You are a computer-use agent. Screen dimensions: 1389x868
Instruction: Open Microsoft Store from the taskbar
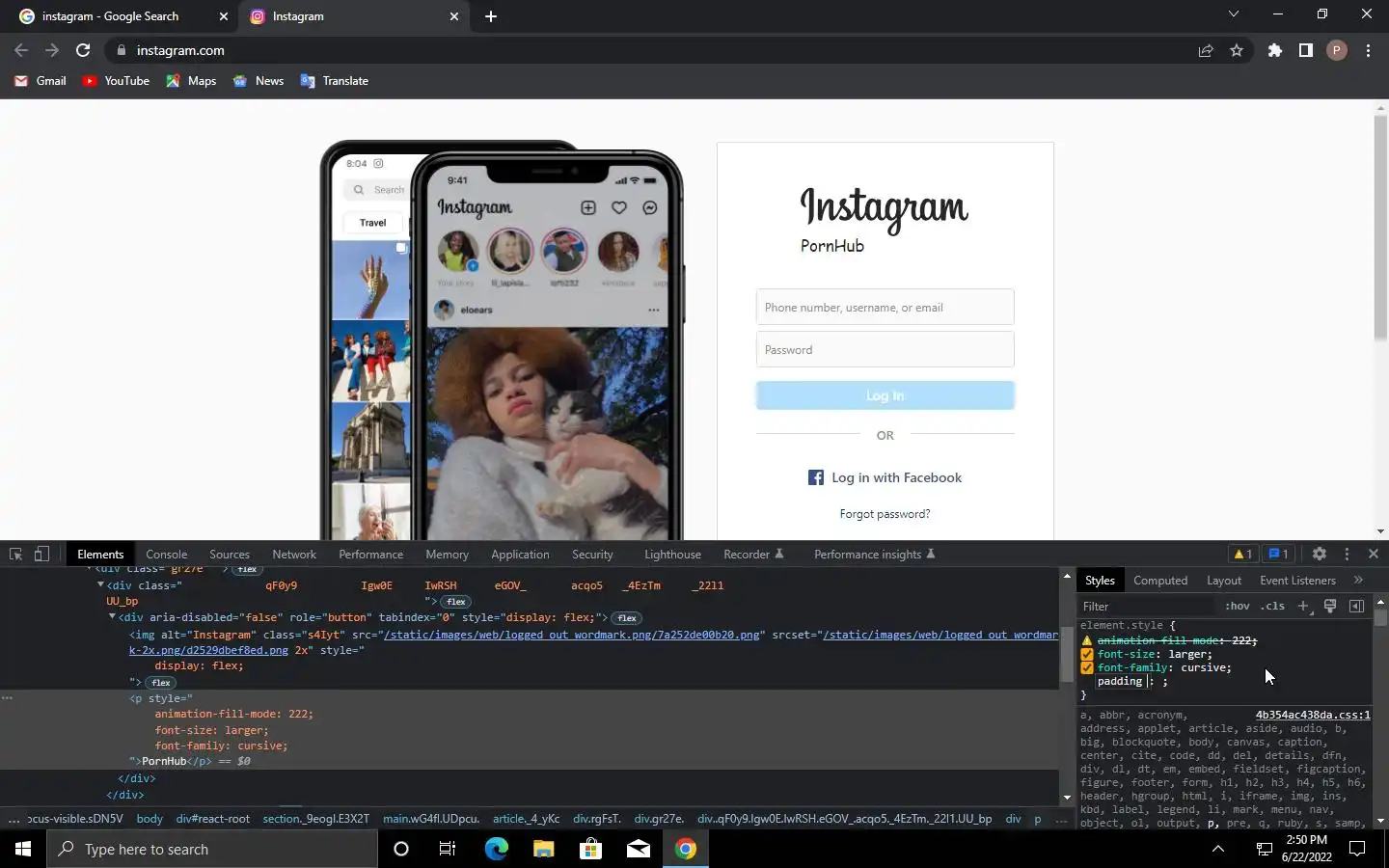(590, 849)
